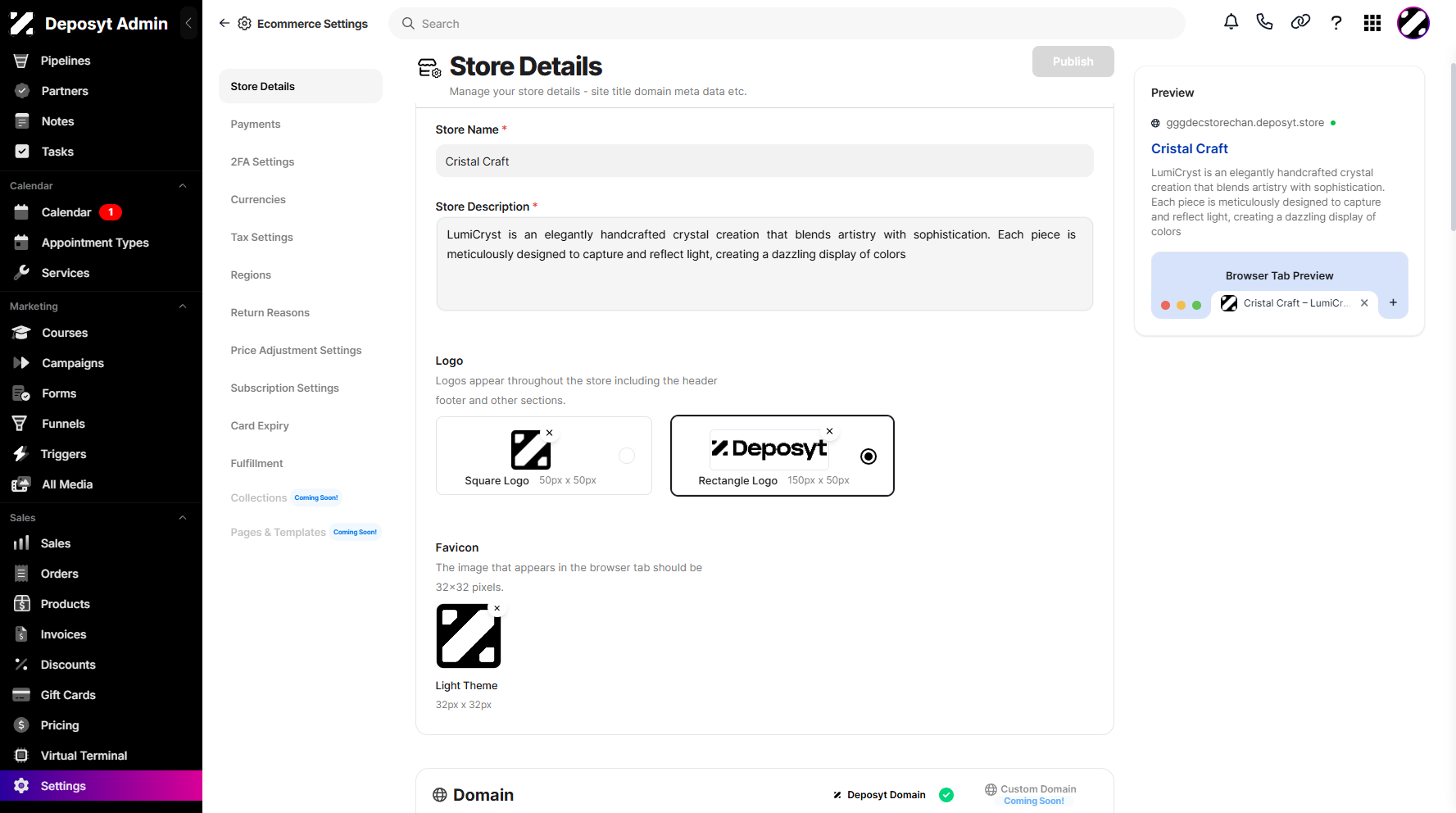
Task: Open the phone dialer icon
Action: [x=1265, y=23]
